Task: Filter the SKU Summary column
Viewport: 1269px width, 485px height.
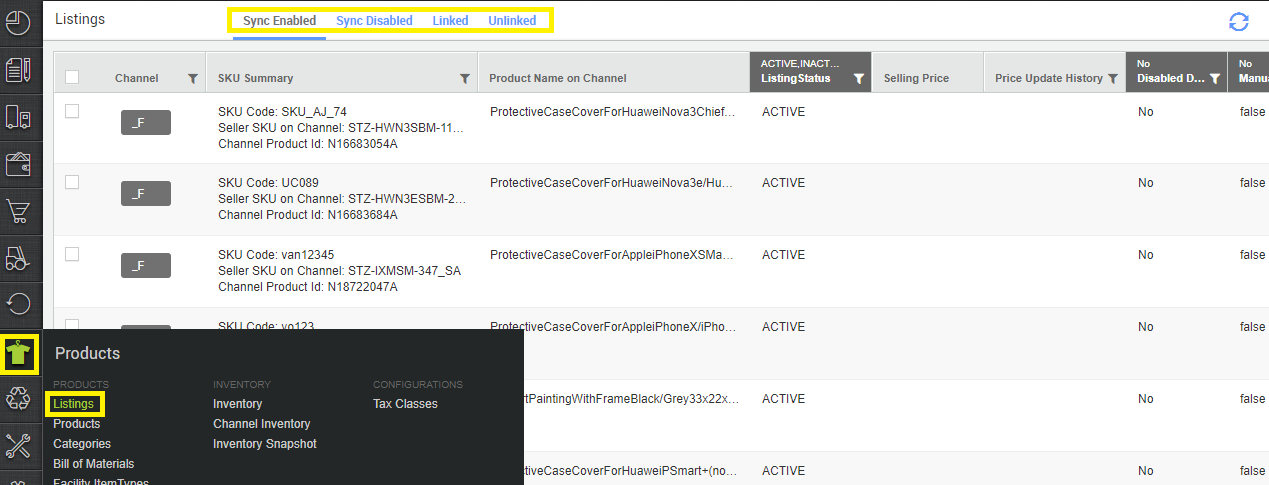Action: (x=465, y=79)
